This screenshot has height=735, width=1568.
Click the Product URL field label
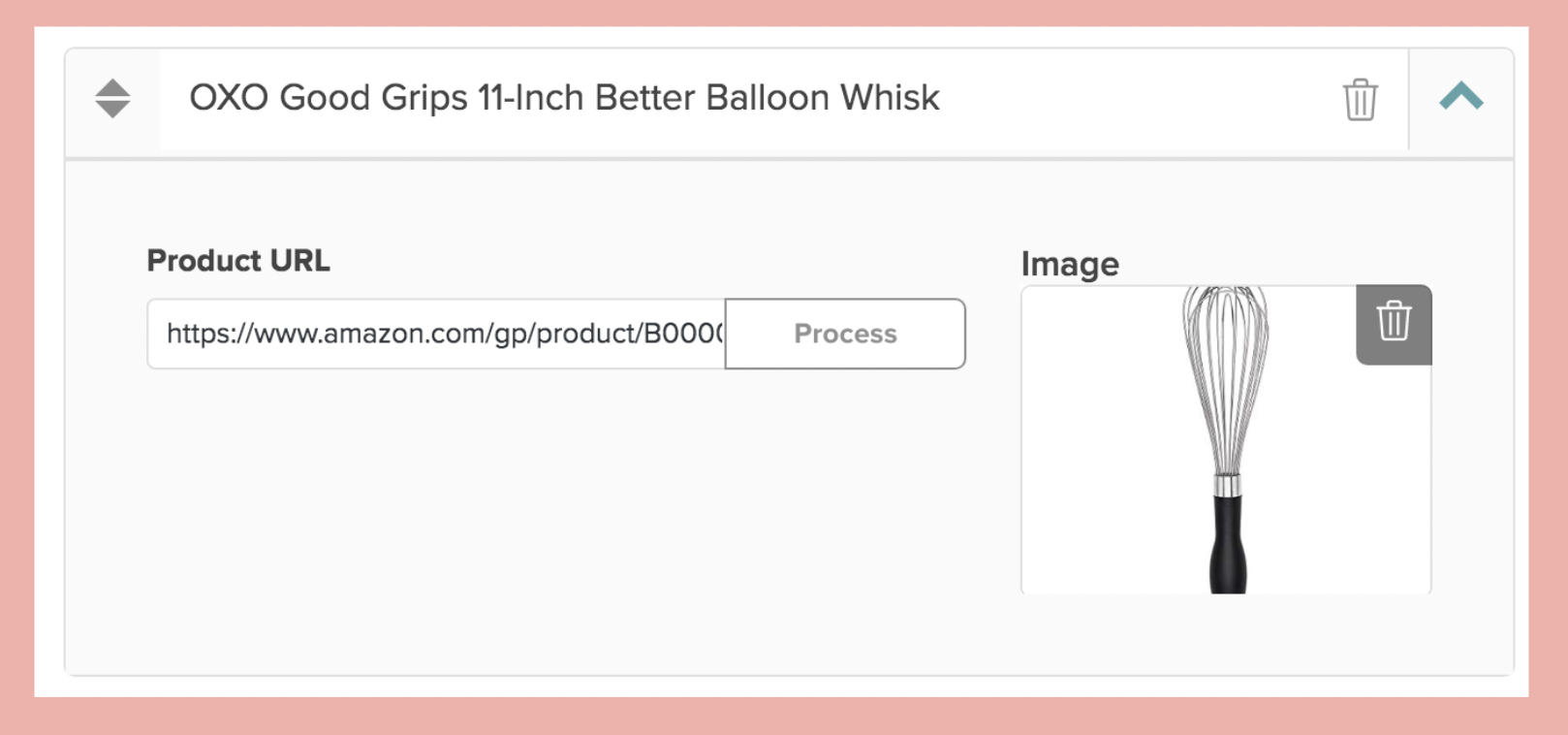point(237,260)
